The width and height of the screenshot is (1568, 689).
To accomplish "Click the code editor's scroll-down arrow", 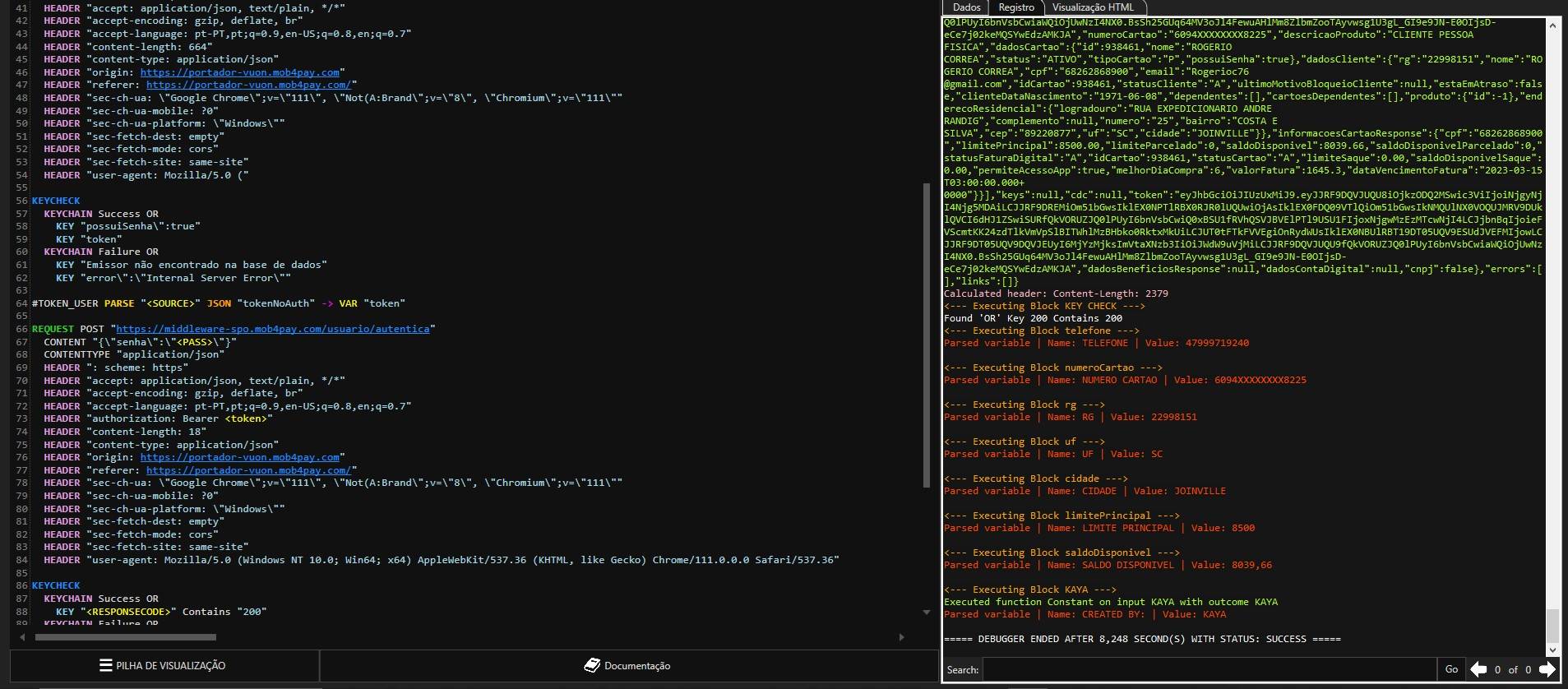I will tap(927, 613).
